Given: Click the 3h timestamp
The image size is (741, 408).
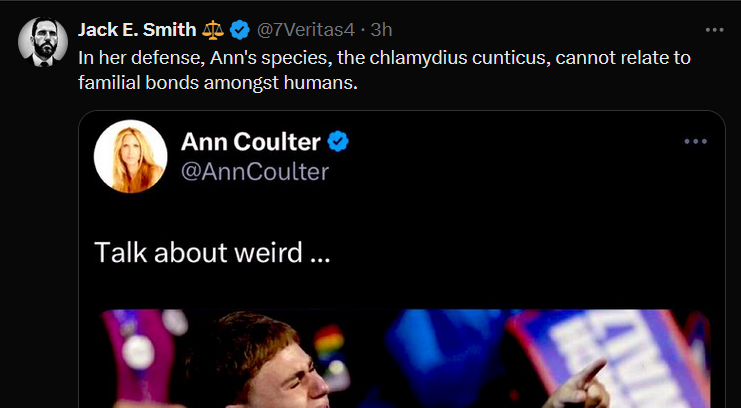Looking at the screenshot, I should pos(382,29).
